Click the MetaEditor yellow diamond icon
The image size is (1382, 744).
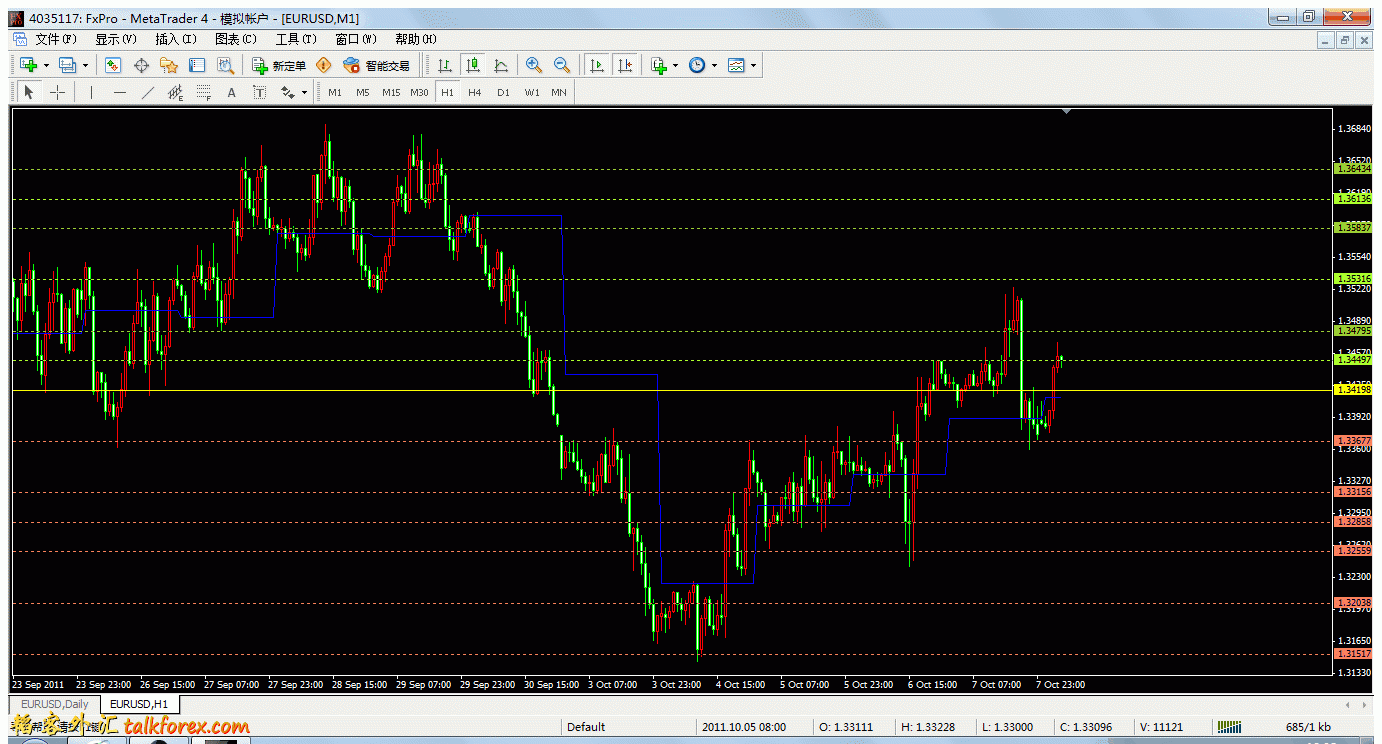pyautogui.click(x=323, y=65)
